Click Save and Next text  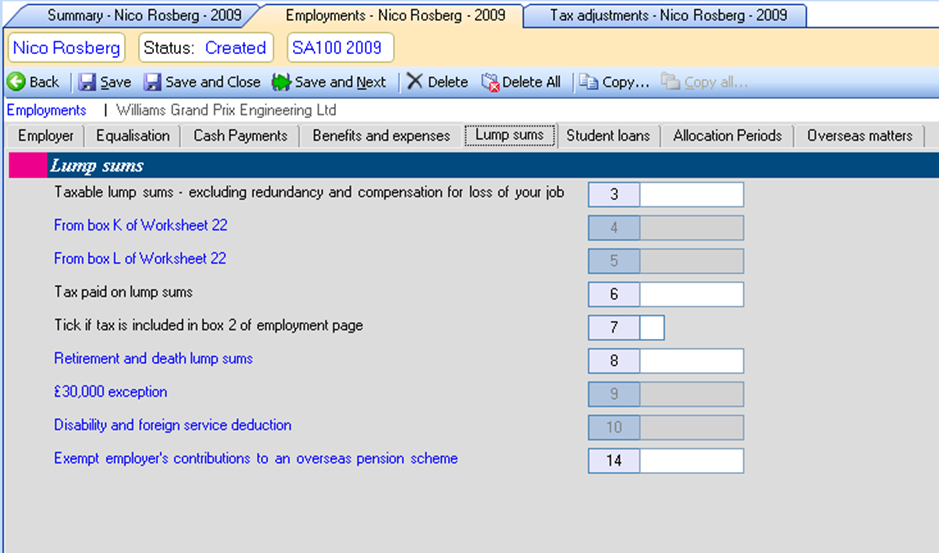[340, 82]
